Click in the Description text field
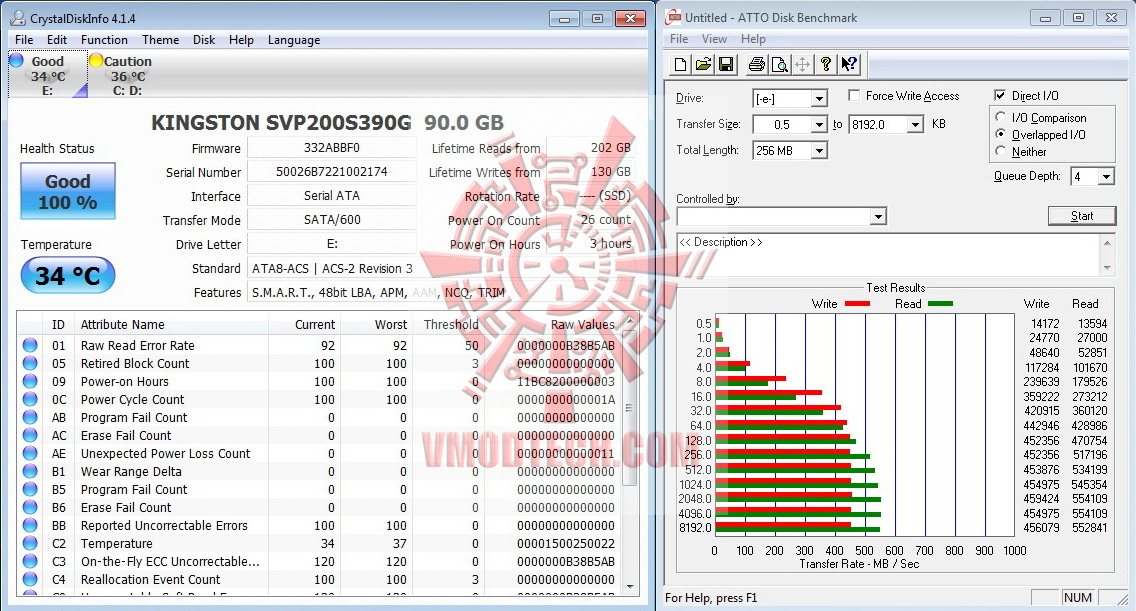This screenshot has height=611, width=1136. (x=888, y=254)
